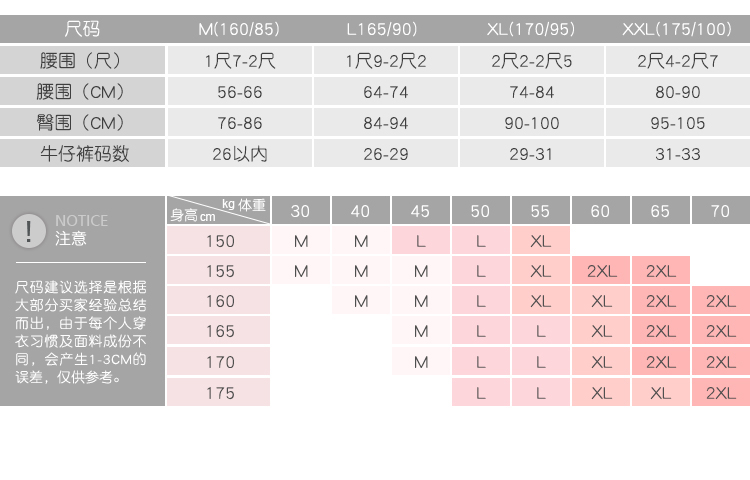Click the 身高cm / kg体重 corner header cell
Viewport: 750px width, 480px height.
pyautogui.click(x=219, y=211)
